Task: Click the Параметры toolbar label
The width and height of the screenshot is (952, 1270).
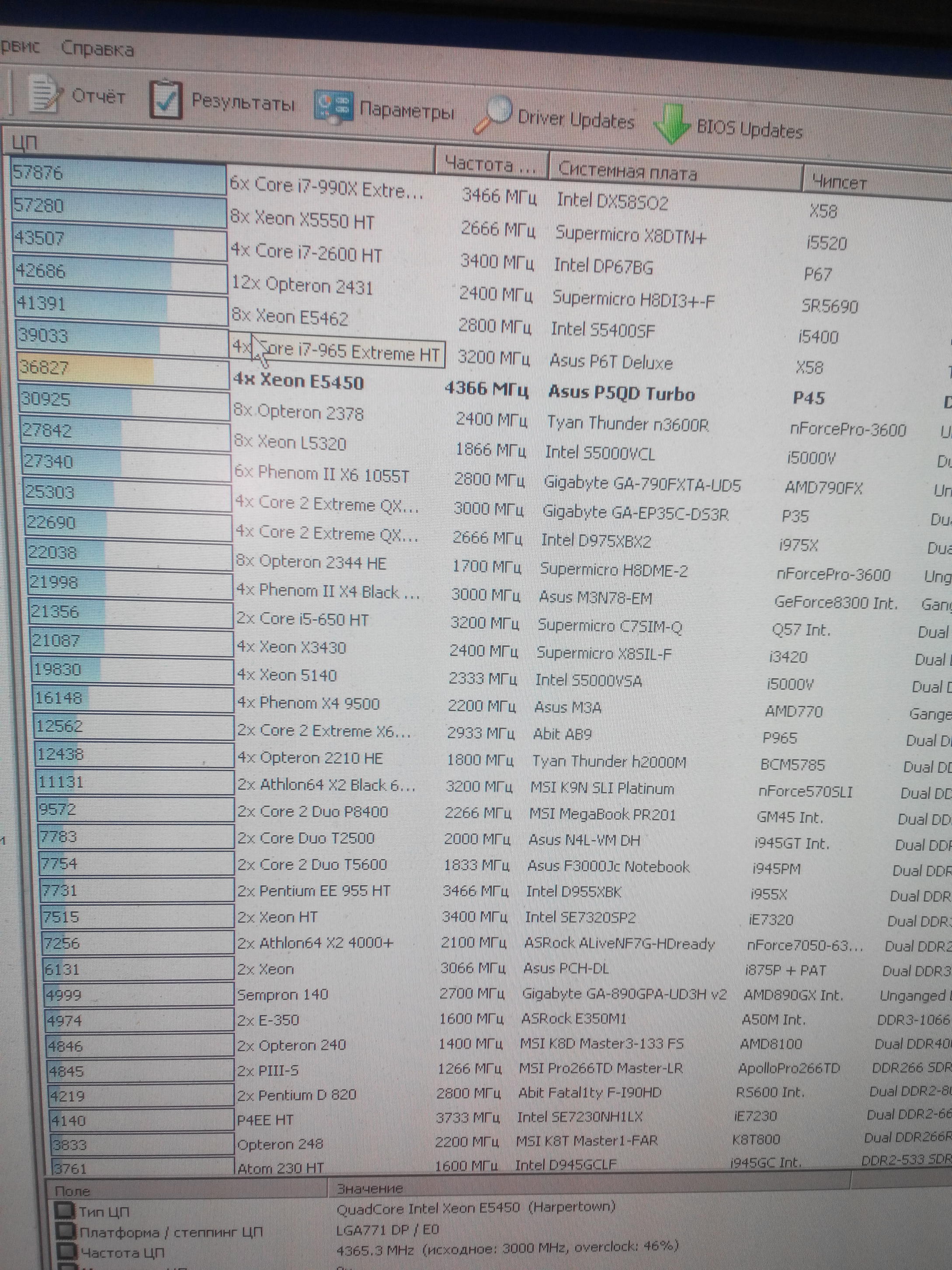Action: [406, 110]
